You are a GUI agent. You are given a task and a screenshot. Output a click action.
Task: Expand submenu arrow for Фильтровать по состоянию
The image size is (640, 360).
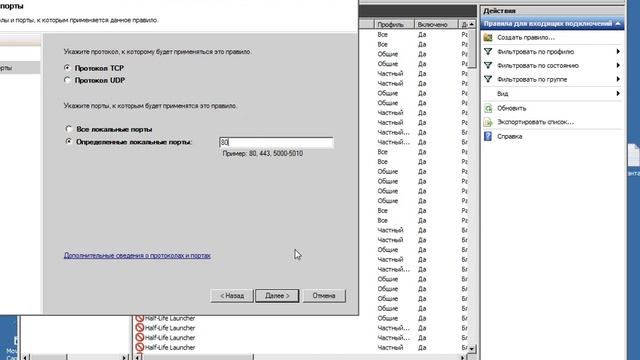point(618,65)
